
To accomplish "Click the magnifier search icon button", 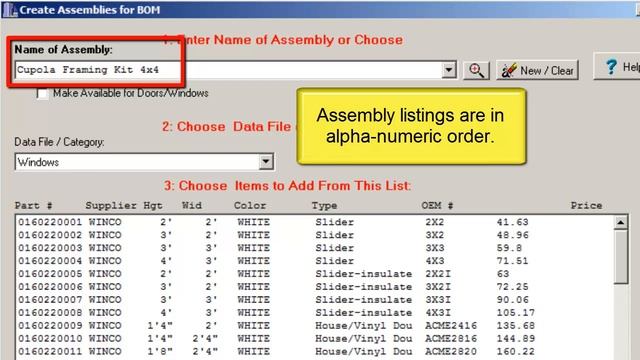I will (x=476, y=70).
